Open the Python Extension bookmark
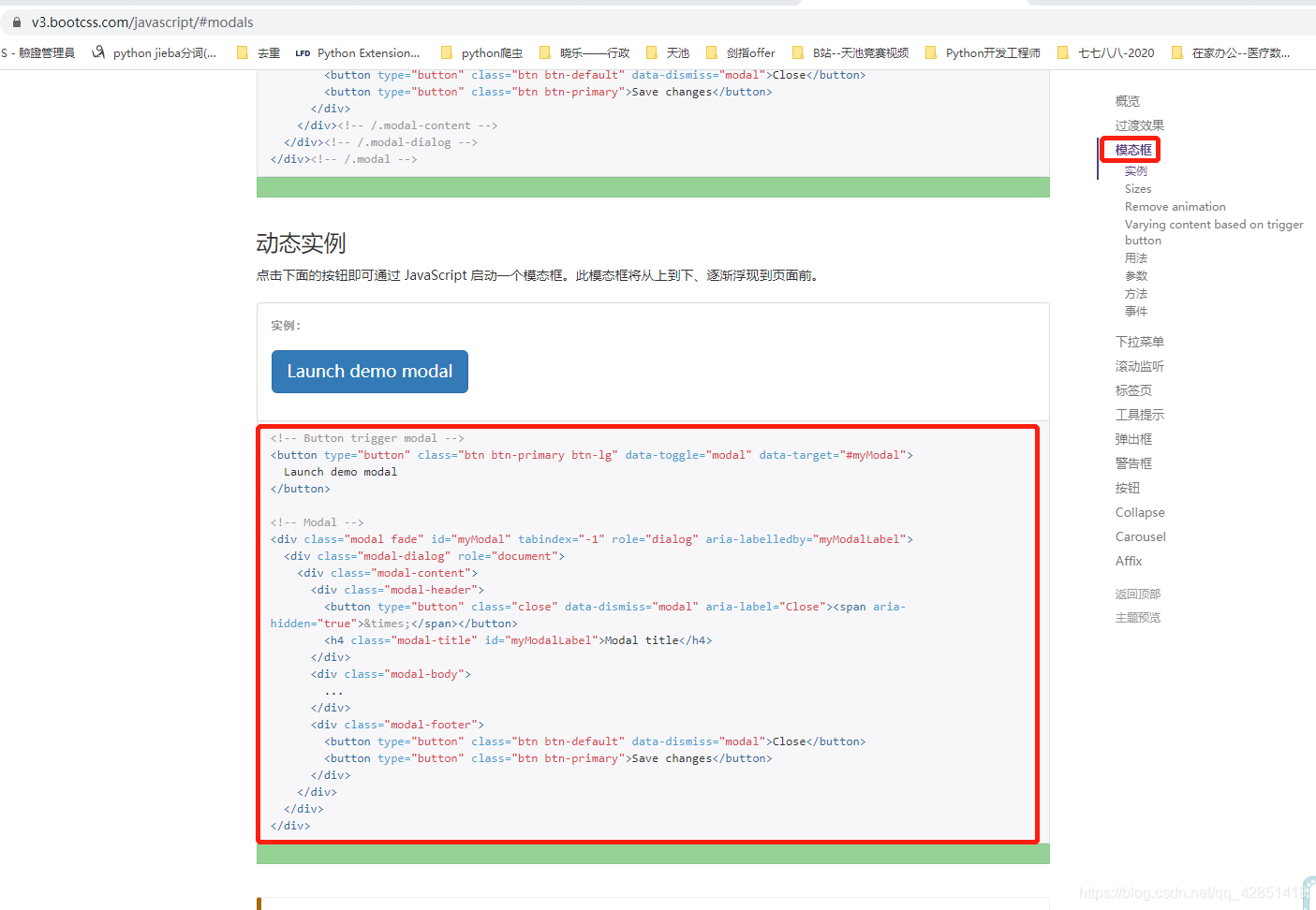Screen dimensions: 1316x910 (x=358, y=52)
